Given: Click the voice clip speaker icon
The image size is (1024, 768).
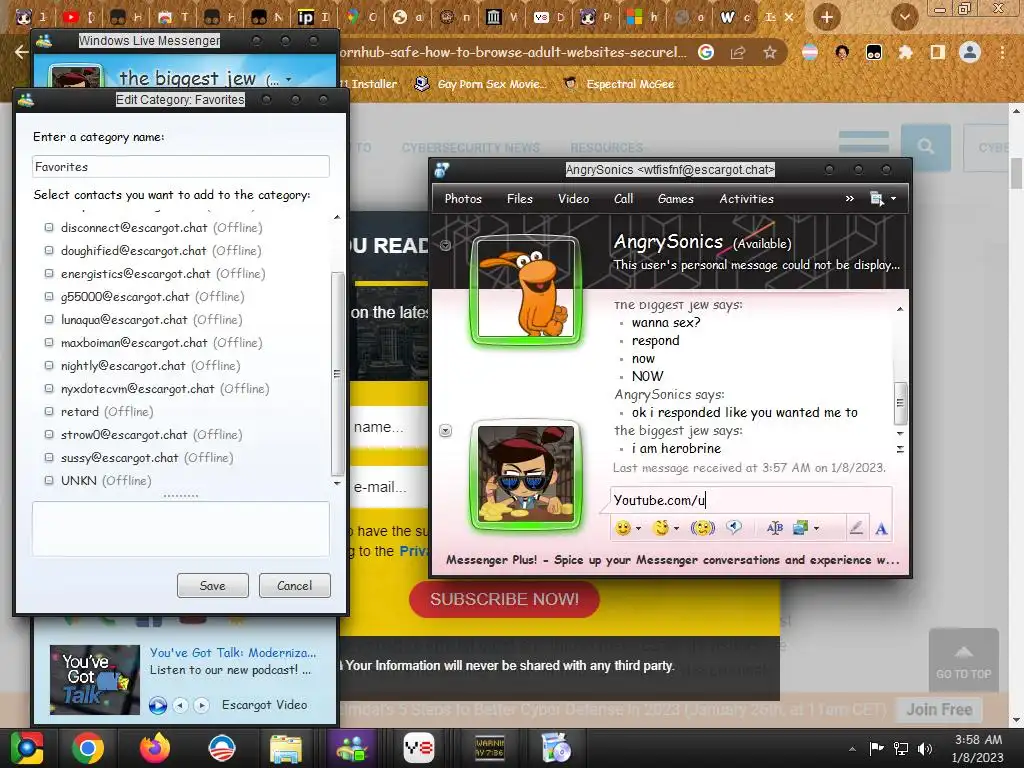Looking at the screenshot, I should click(734, 528).
